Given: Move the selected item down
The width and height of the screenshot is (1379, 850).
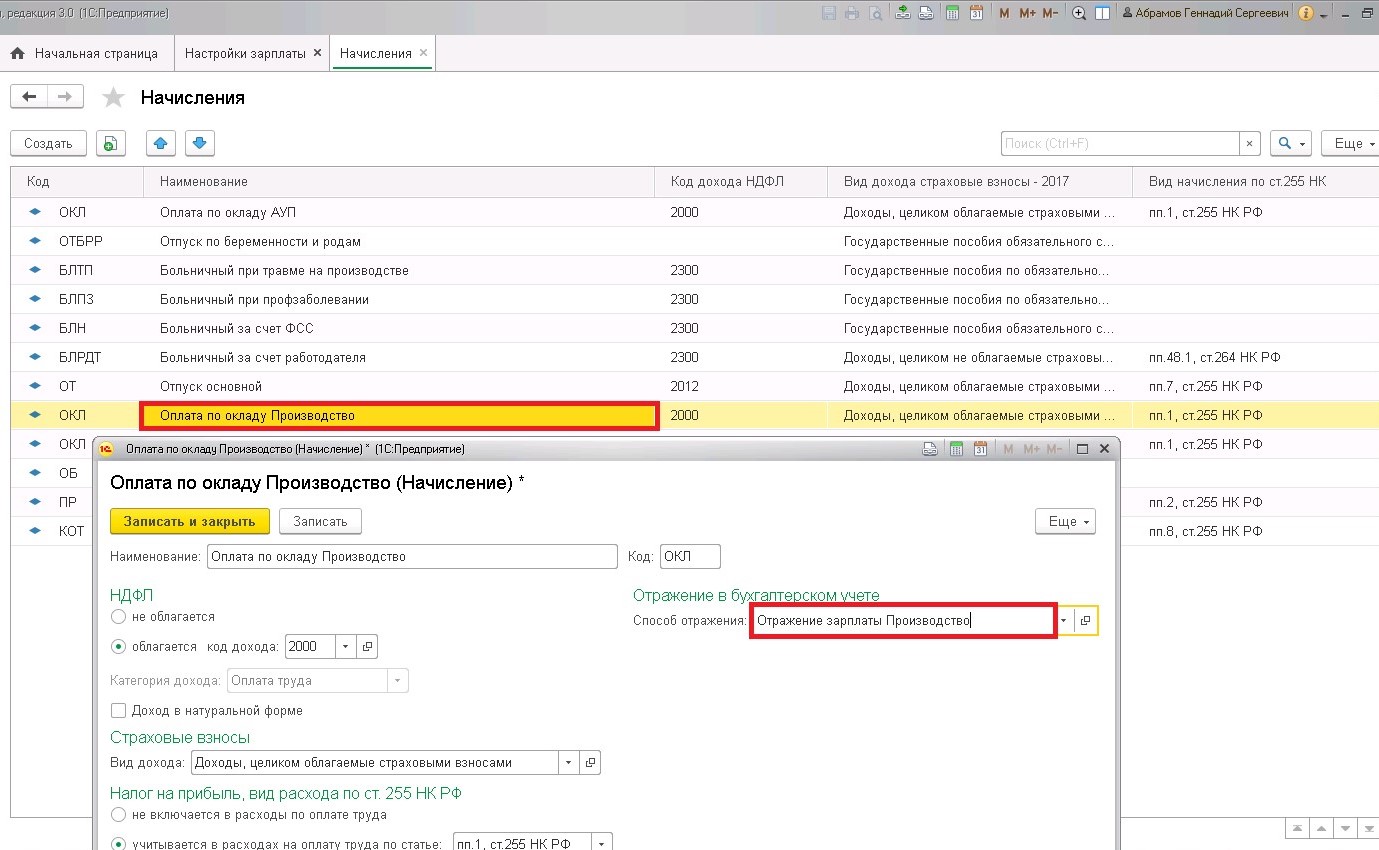Looking at the screenshot, I should 200,143.
